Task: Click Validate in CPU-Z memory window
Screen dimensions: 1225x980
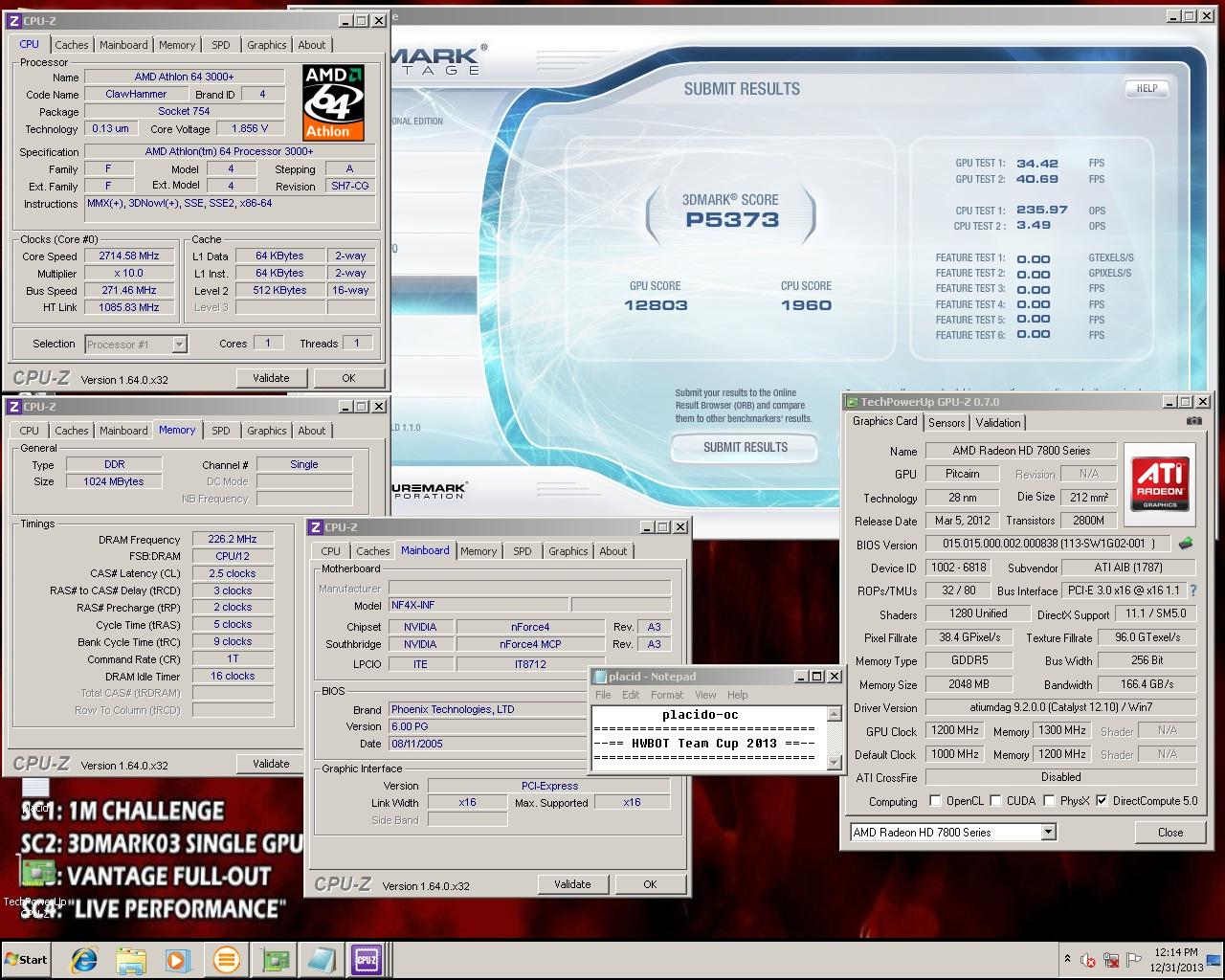Action: point(271,764)
